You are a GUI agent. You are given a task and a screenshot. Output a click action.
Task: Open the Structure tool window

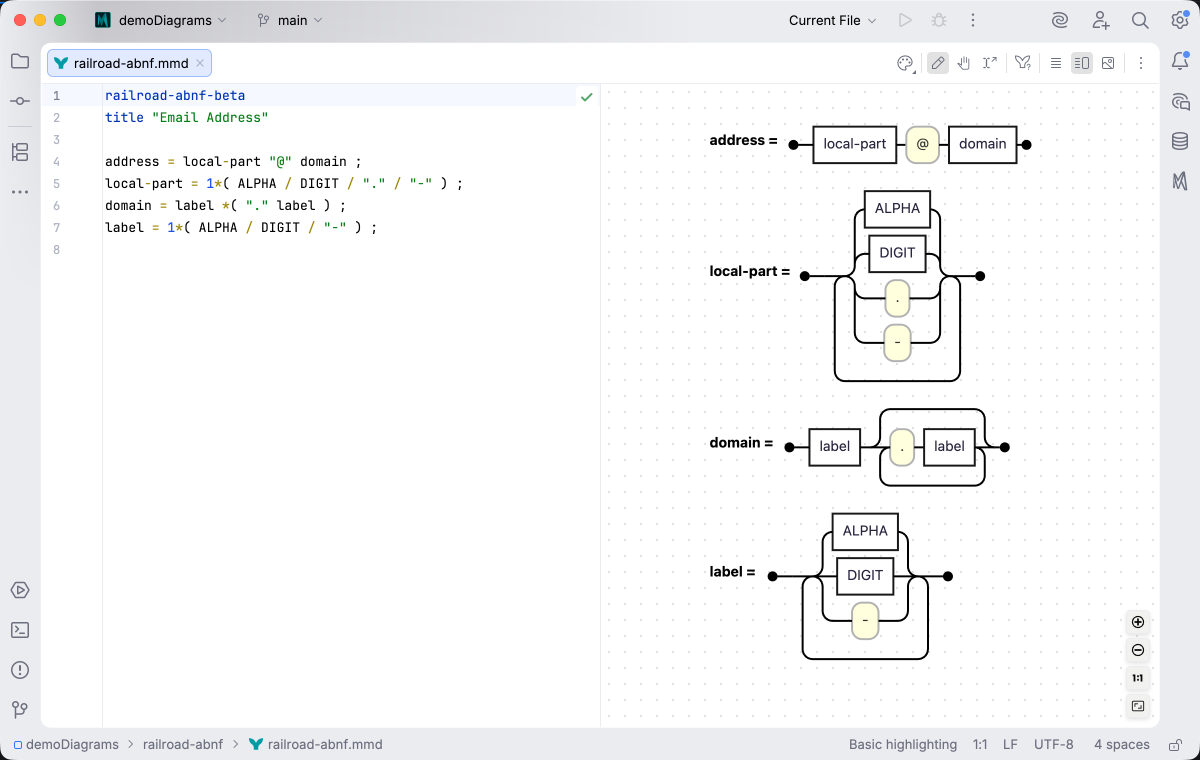20,152
